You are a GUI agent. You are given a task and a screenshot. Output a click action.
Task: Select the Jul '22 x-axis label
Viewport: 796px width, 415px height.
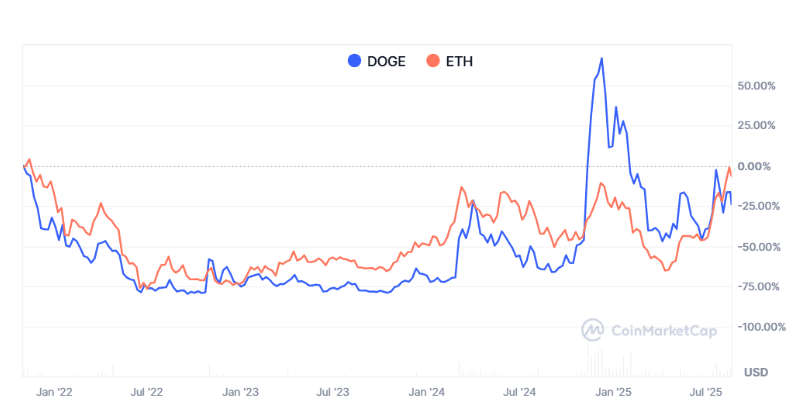(x=147, y=393)
